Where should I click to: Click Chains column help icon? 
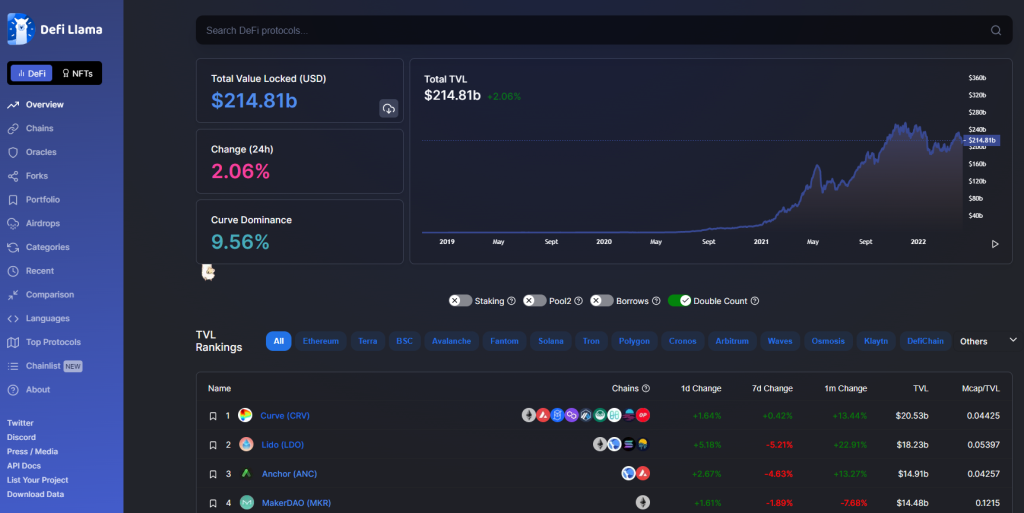click(x=646, y=388)
